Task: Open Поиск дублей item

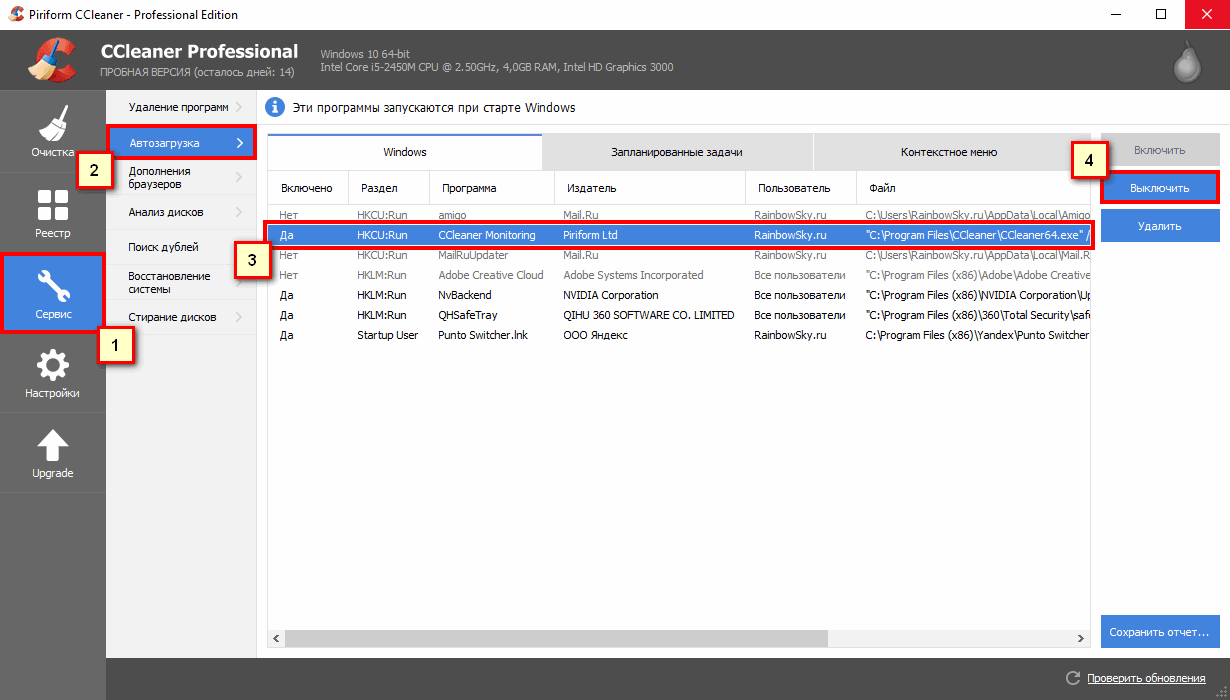Action: pyautogui.click(x=181, y=247)
